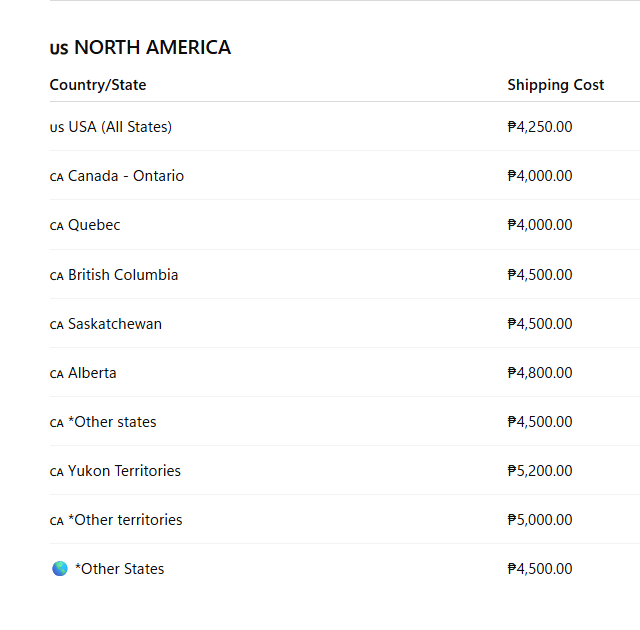The height and width of the screenshot is (630, 640).
Task: Click the Country/State column header
Action: pyautogui.click(x=98, y=85)
